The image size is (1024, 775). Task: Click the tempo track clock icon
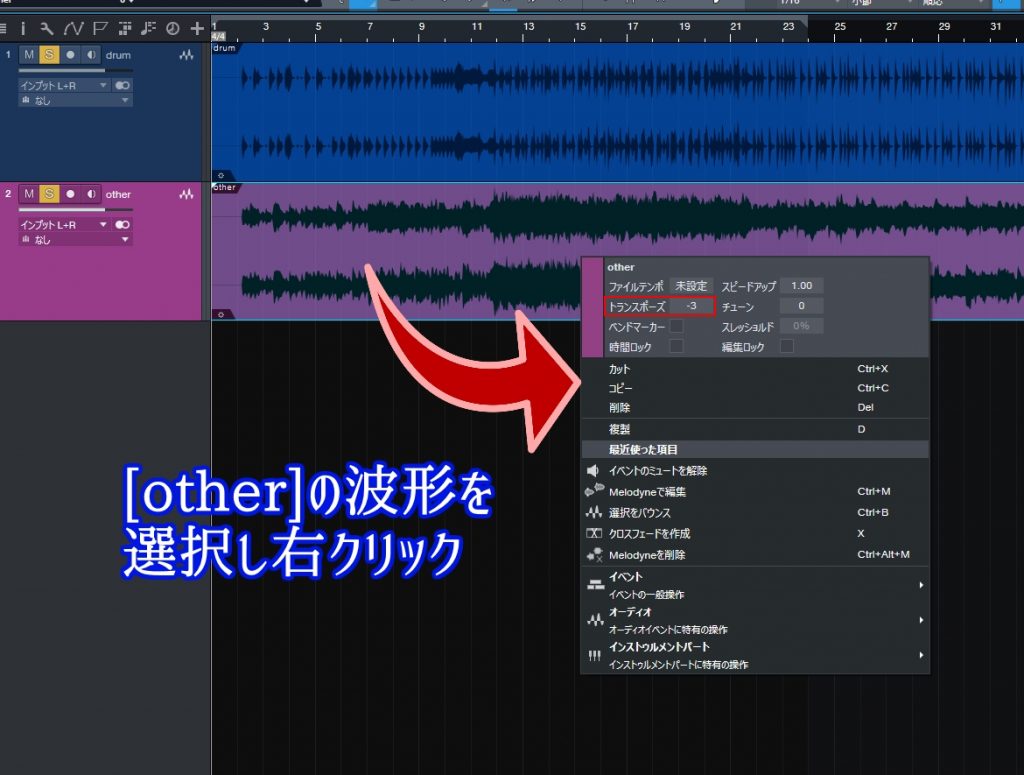[x=172, y=28]
